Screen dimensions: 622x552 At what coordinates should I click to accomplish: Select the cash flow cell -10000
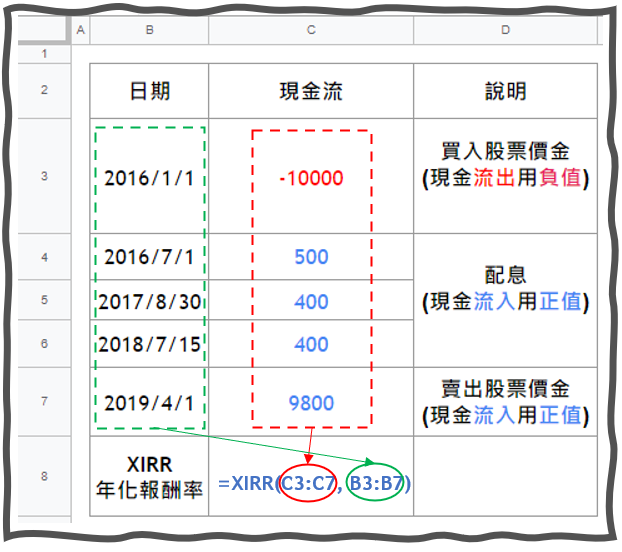[x=311, y=176]
